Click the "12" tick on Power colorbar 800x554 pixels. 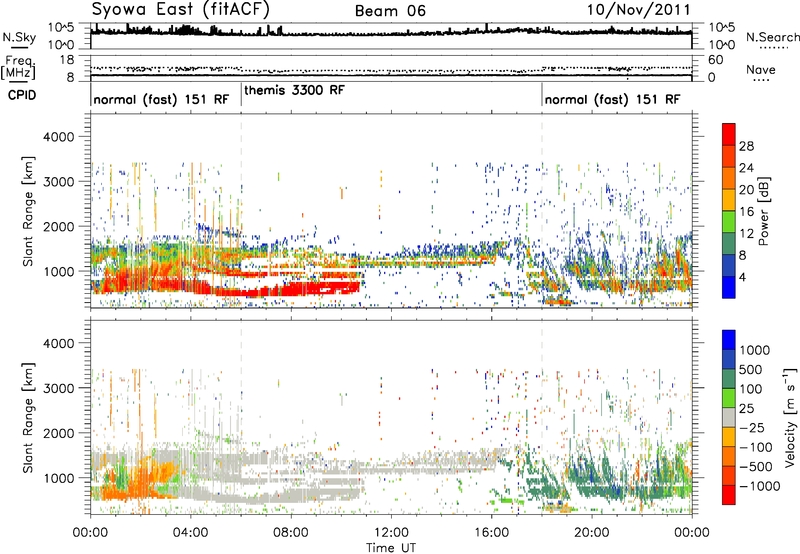(x=746, y=234)
